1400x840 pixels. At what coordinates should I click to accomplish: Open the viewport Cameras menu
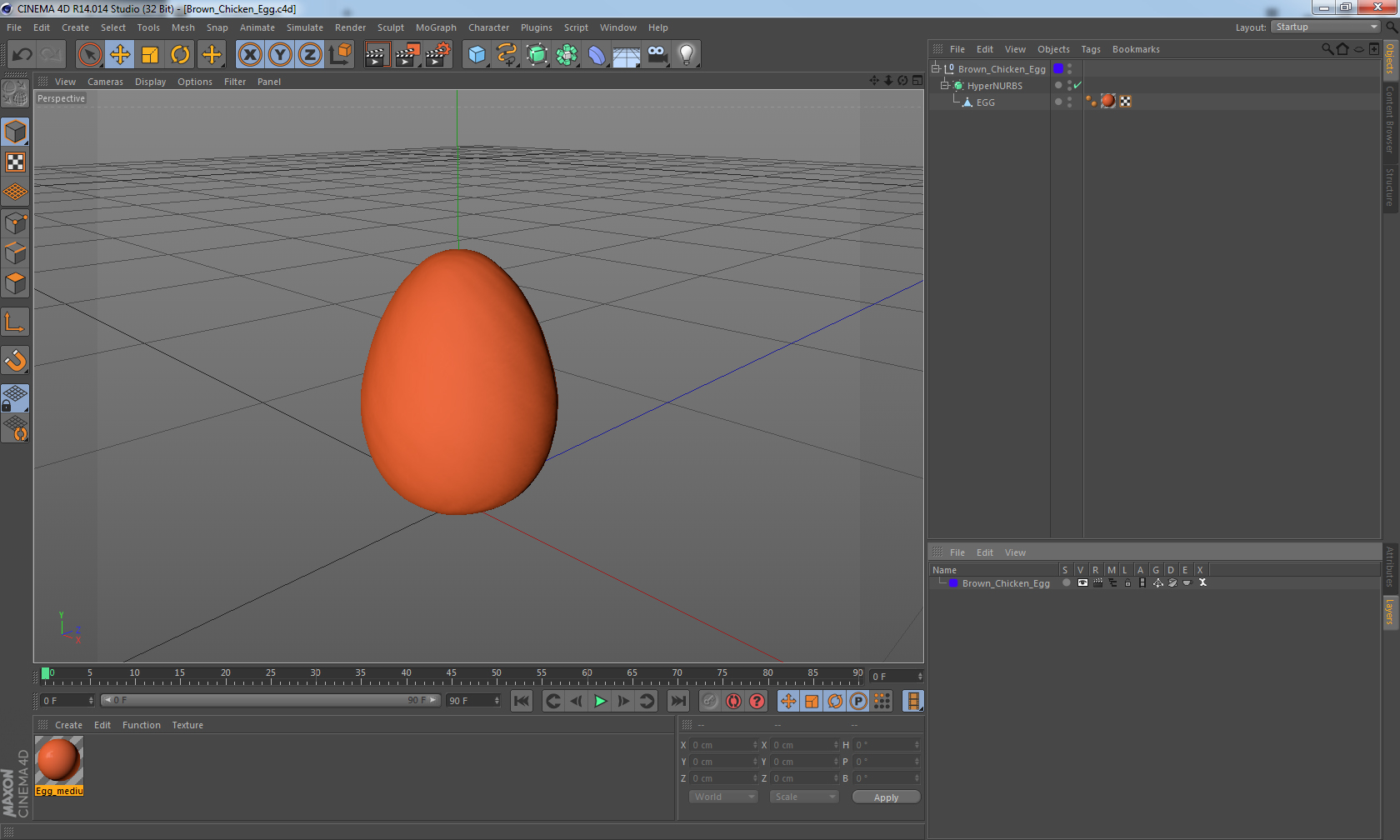pyautogui.click(x=105, y=82)
